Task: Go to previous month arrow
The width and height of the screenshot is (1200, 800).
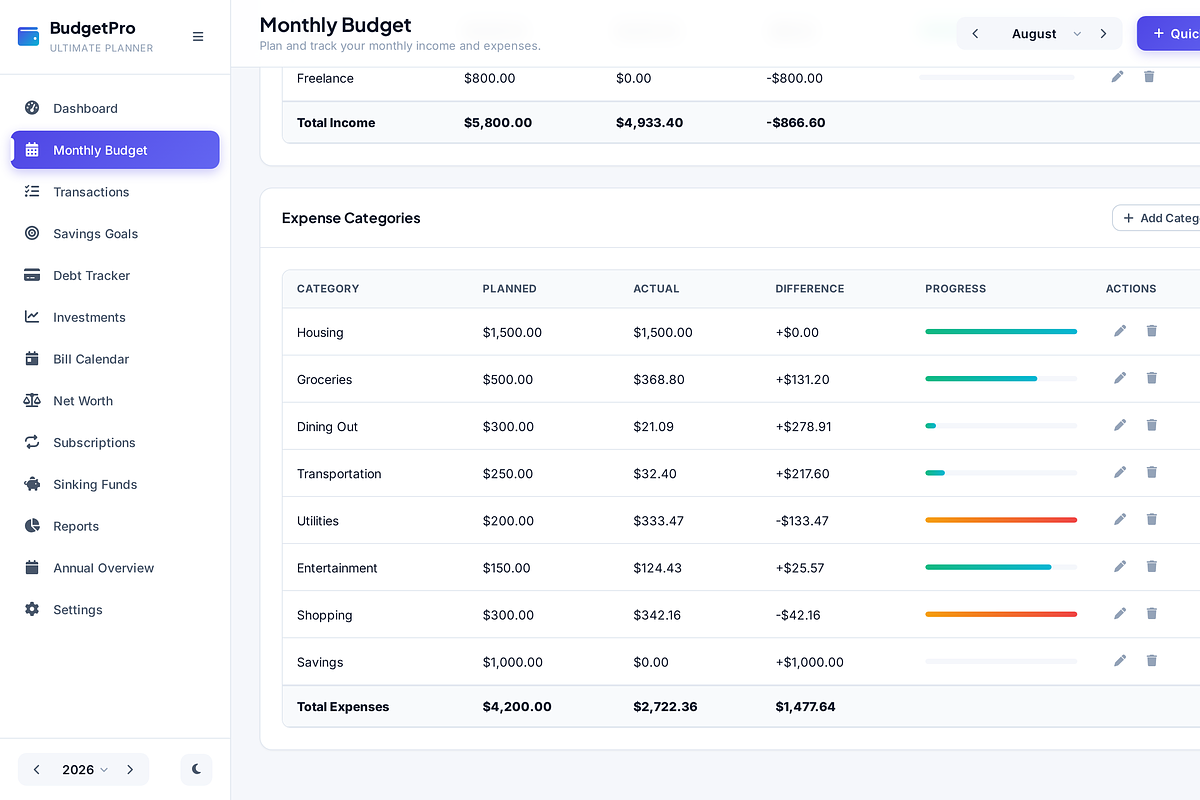Action: [x=975, y=34]
